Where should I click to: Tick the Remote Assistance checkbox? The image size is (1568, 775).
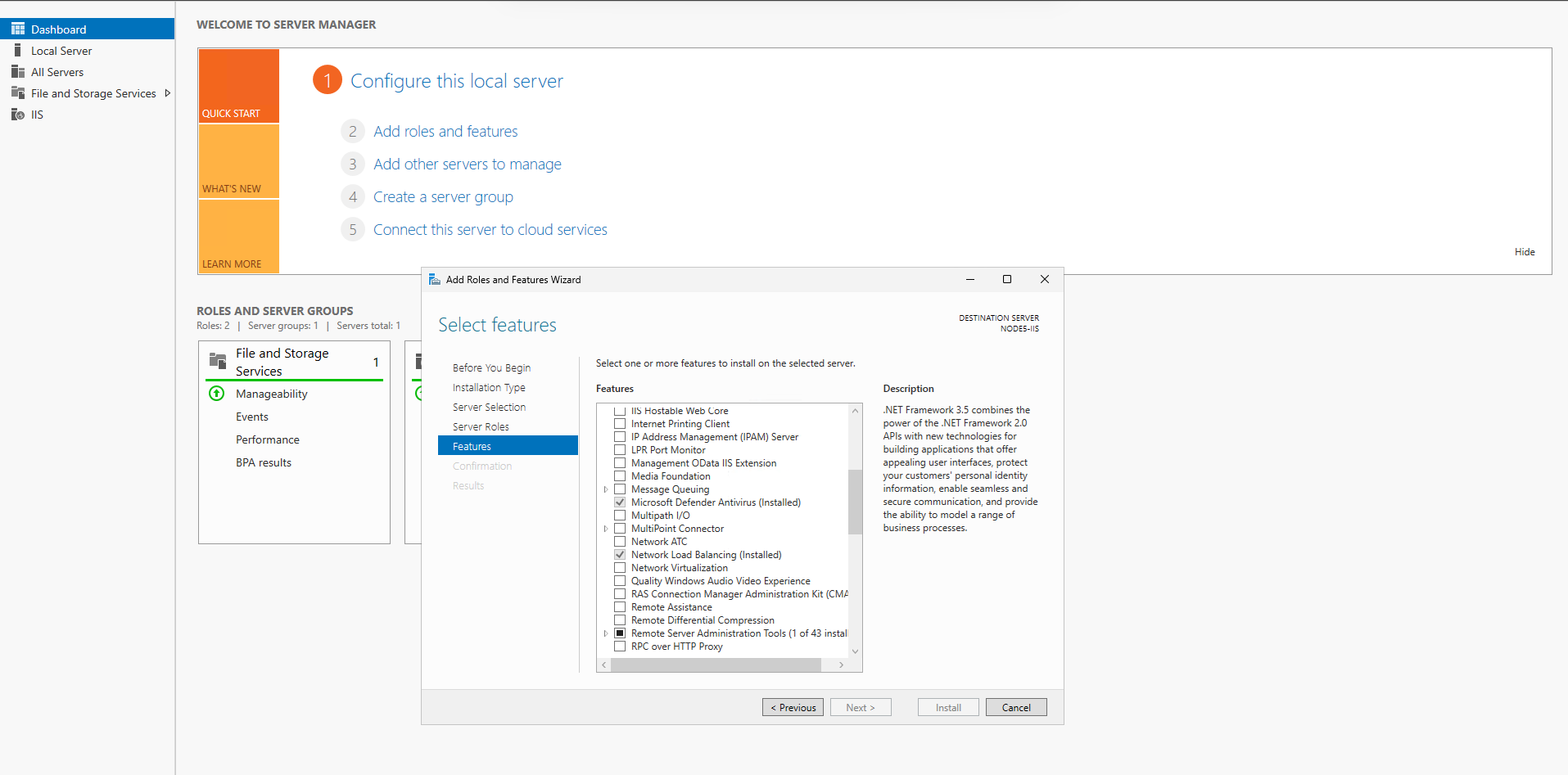(x=620, y=607)
